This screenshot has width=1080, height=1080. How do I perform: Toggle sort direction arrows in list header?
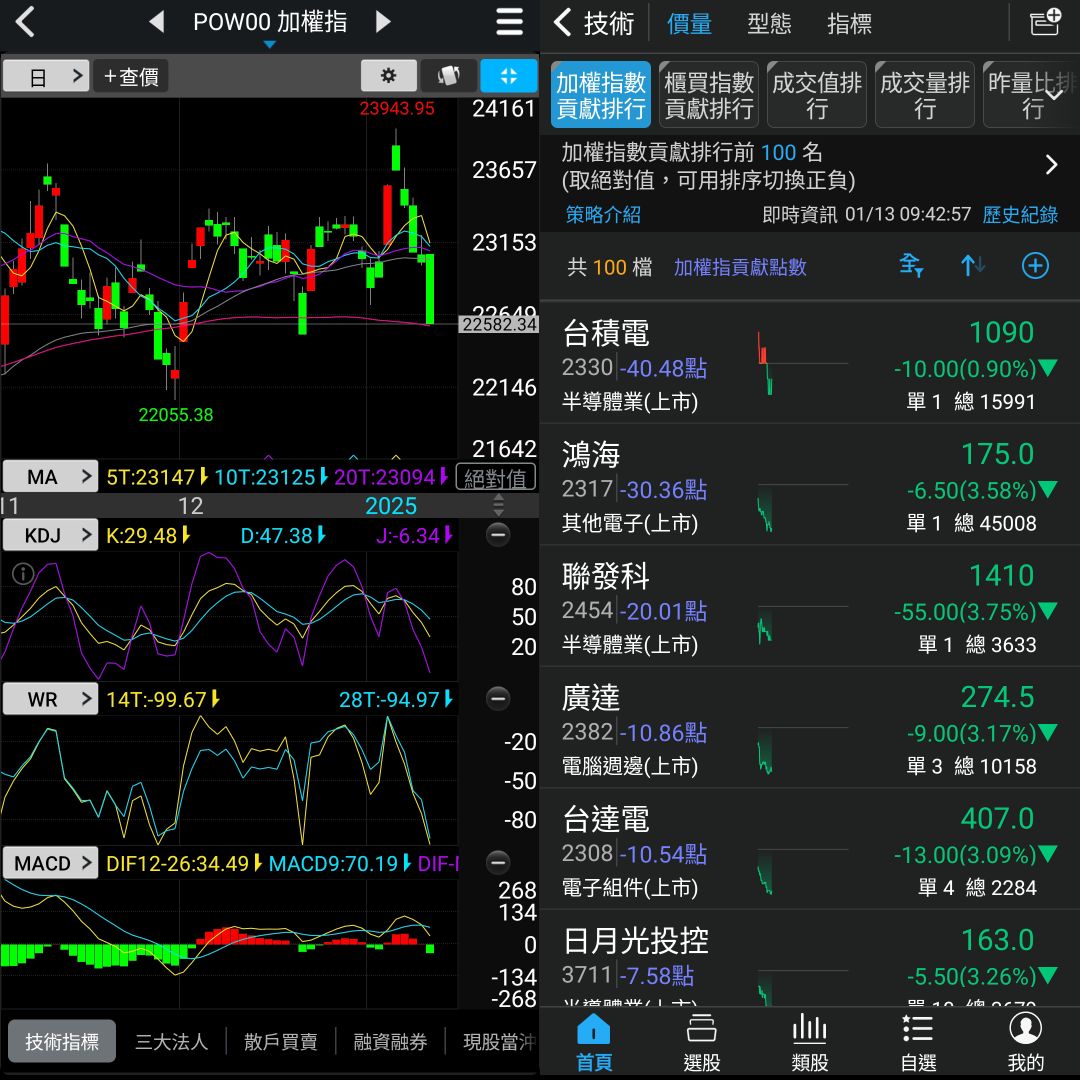[972, 266]
